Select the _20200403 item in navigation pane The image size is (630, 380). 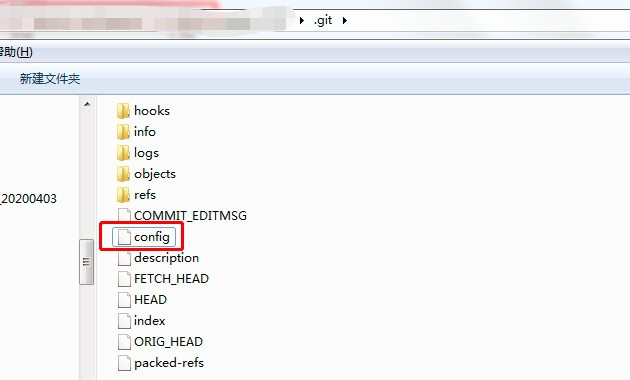[28, 198]
